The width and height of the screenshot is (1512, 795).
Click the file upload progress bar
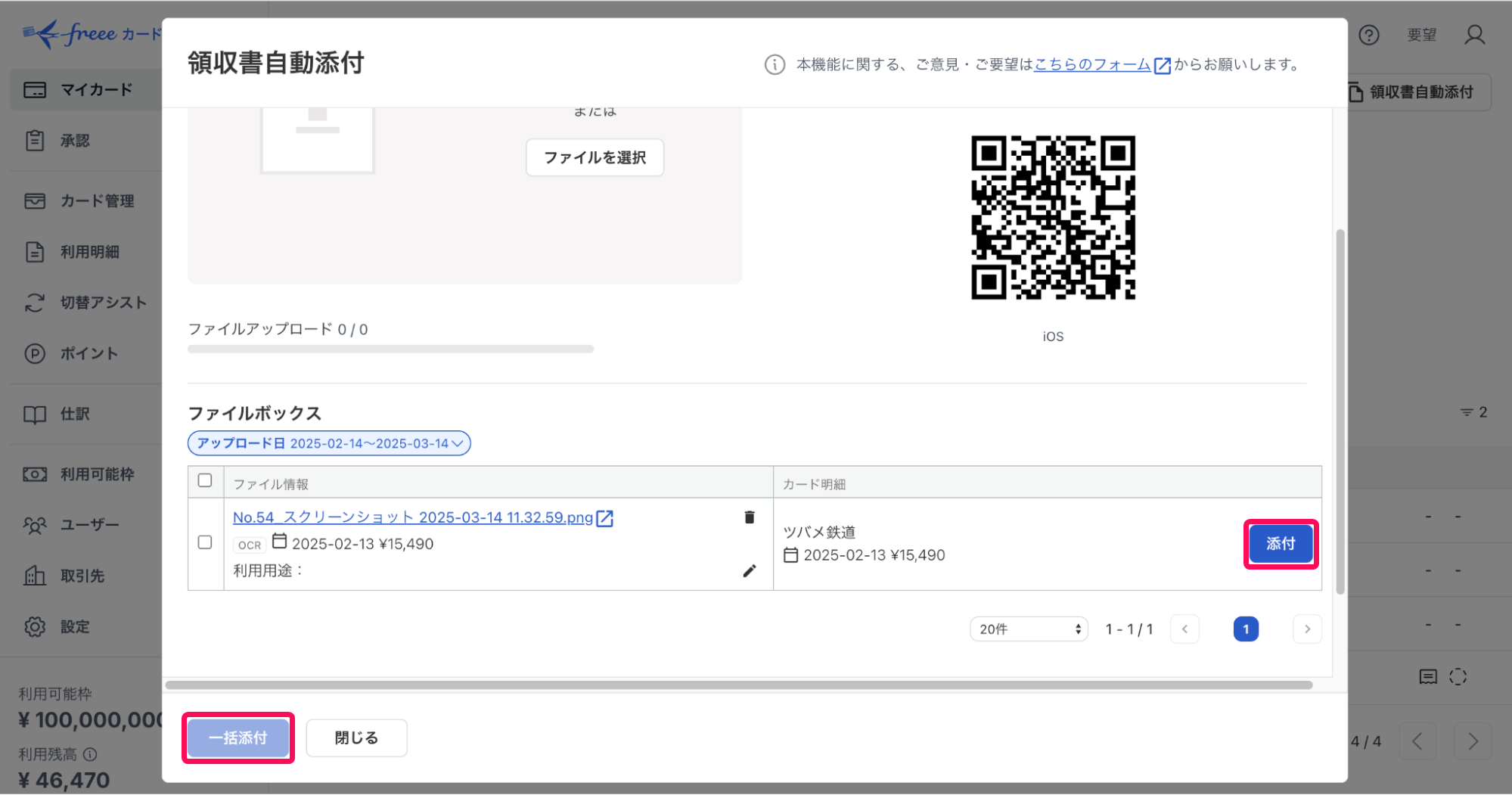(x=390, y=349)
